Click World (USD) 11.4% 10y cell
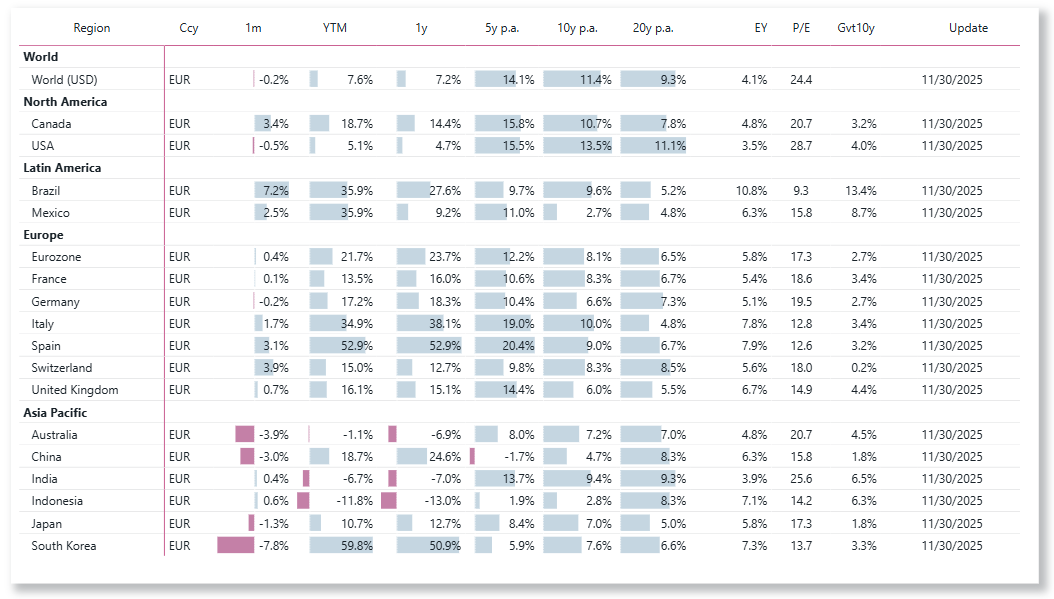This screenshot has width=1054, height=599. pyautogui.click(x=577, y=79)
